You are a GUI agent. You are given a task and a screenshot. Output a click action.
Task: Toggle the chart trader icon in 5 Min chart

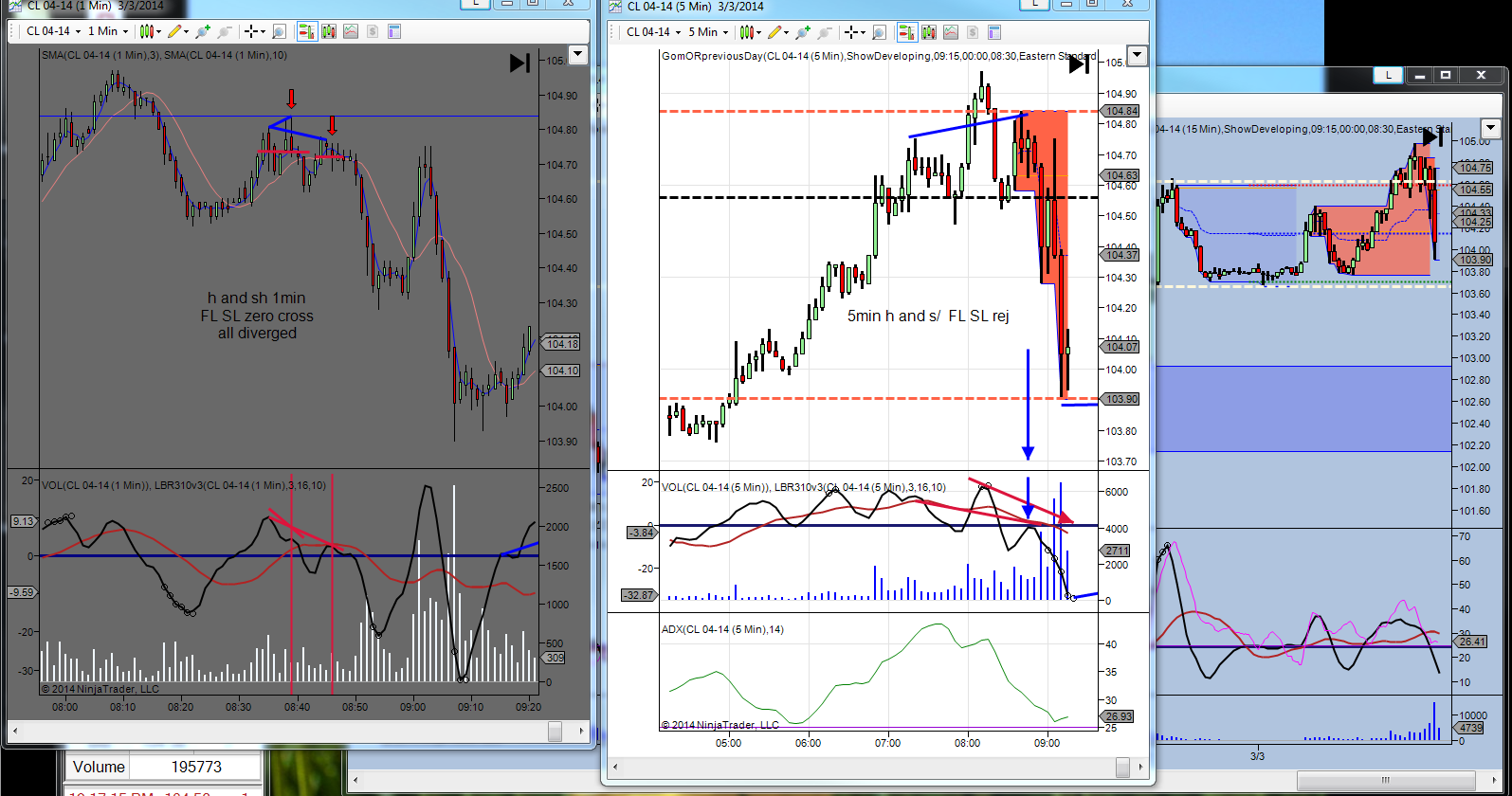[906, 32]
